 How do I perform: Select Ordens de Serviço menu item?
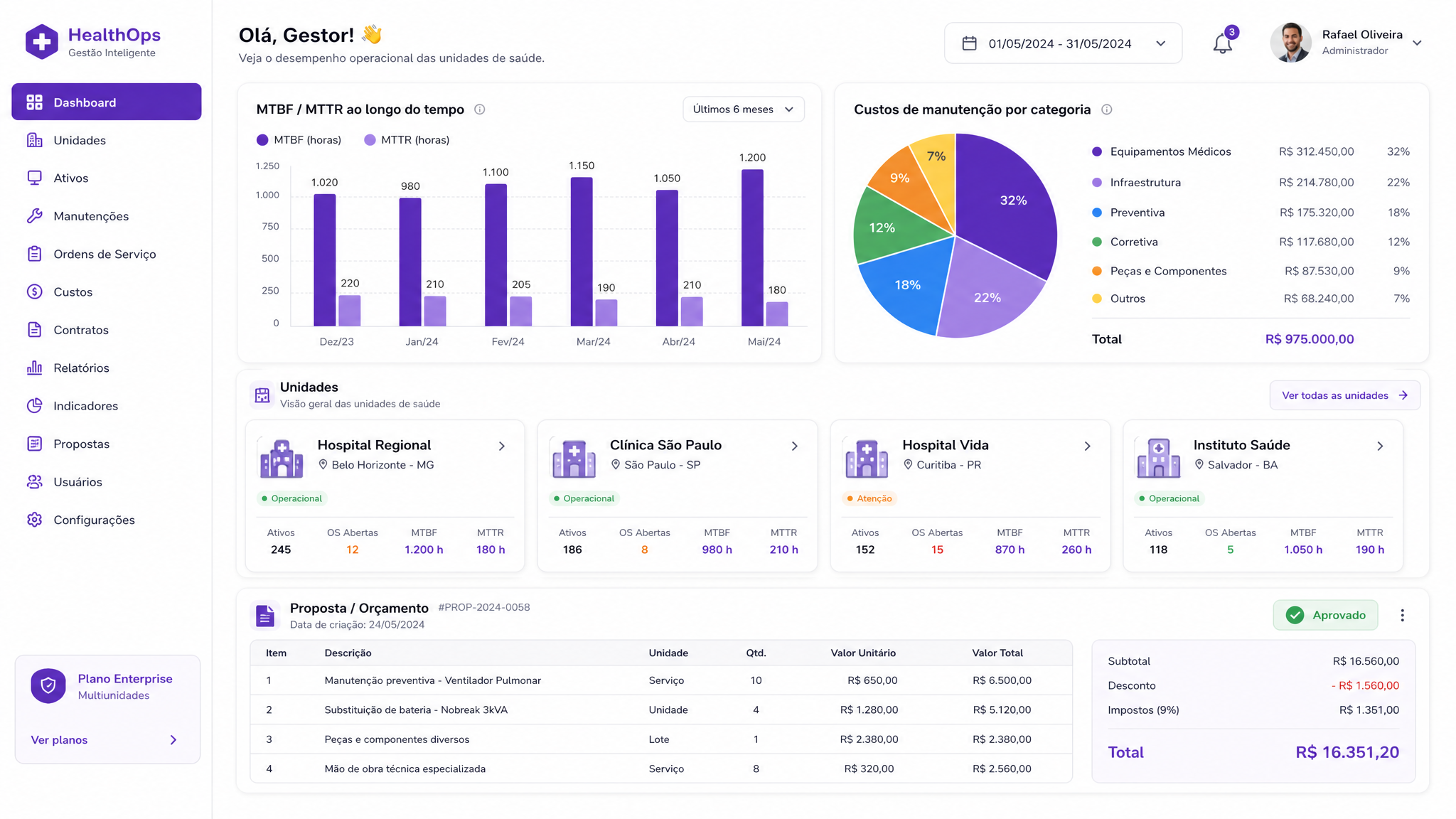[107, 254]
